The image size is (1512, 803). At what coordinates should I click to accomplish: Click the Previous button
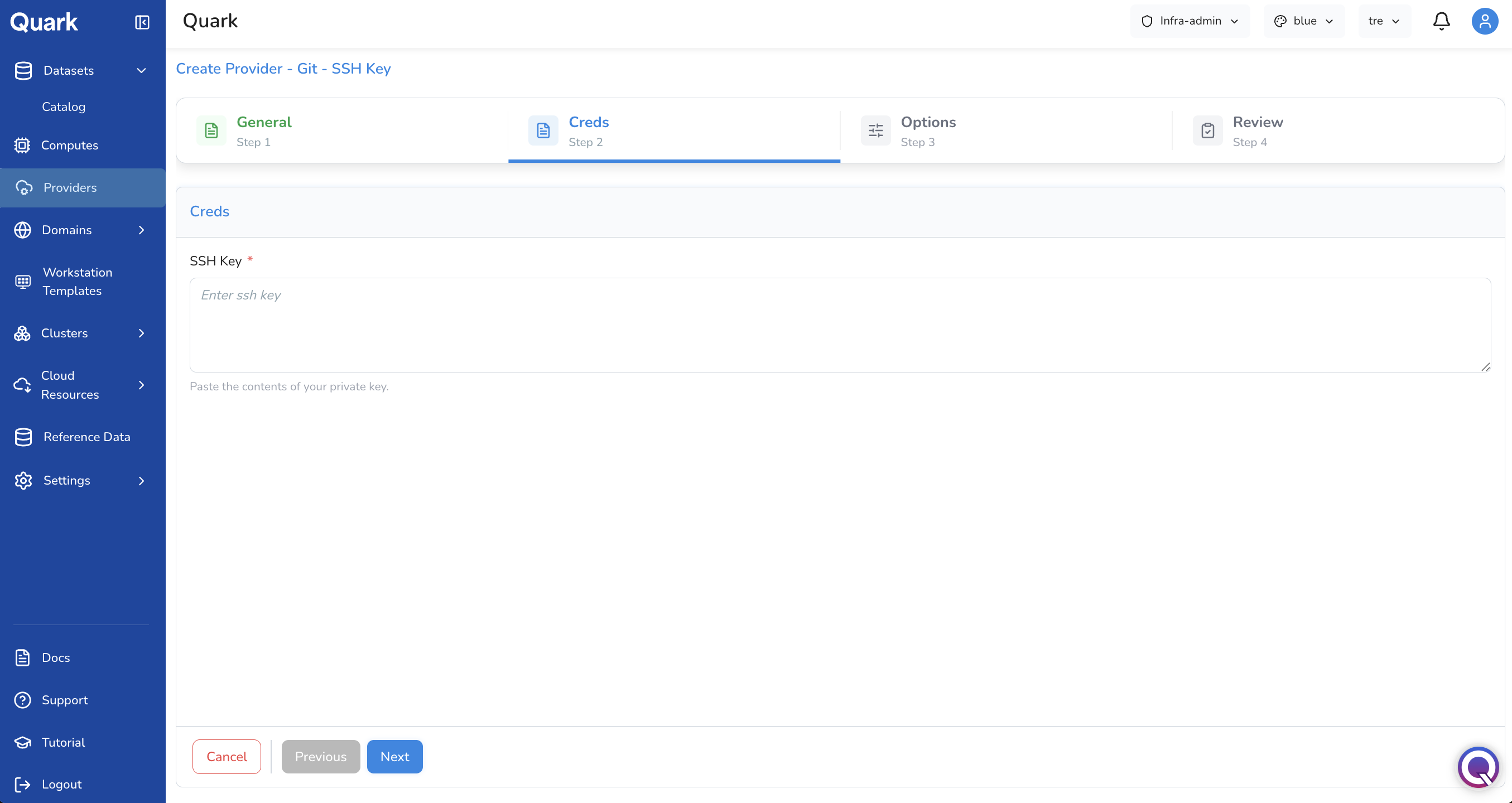[x=320, y=757]
